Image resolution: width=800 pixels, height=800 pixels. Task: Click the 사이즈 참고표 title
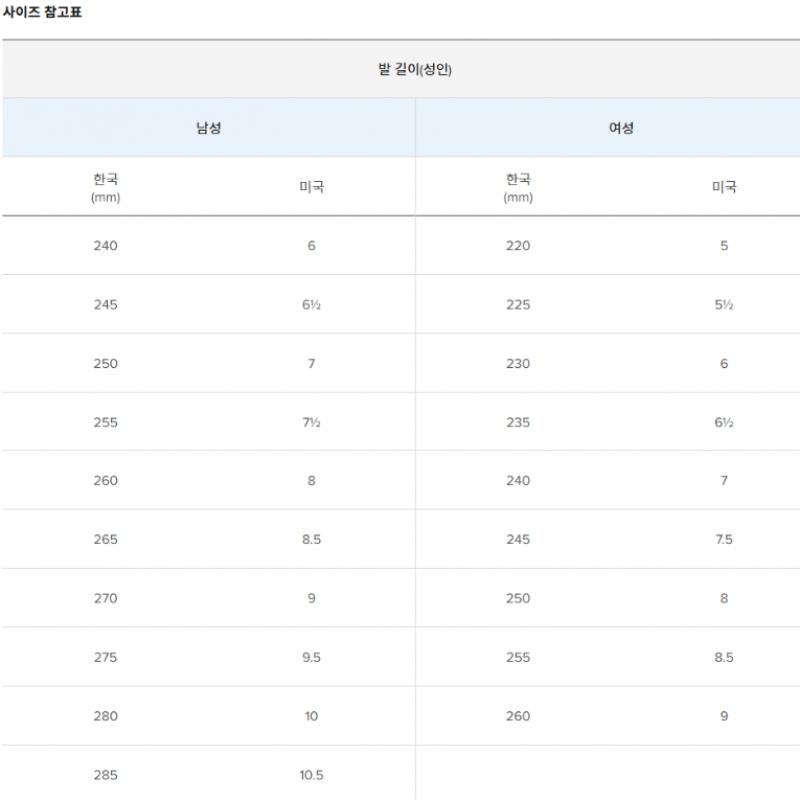44,12
